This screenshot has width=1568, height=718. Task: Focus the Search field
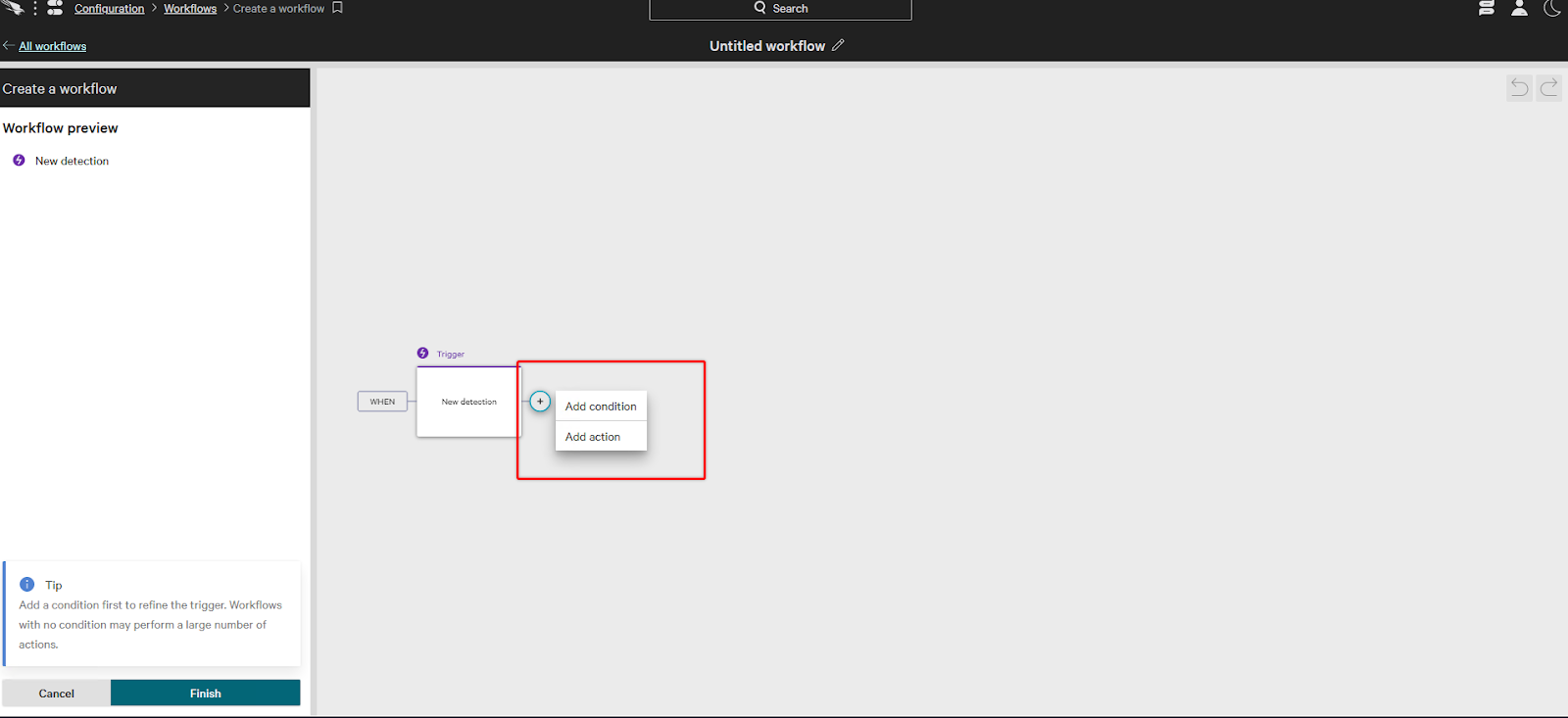[780, 9]
